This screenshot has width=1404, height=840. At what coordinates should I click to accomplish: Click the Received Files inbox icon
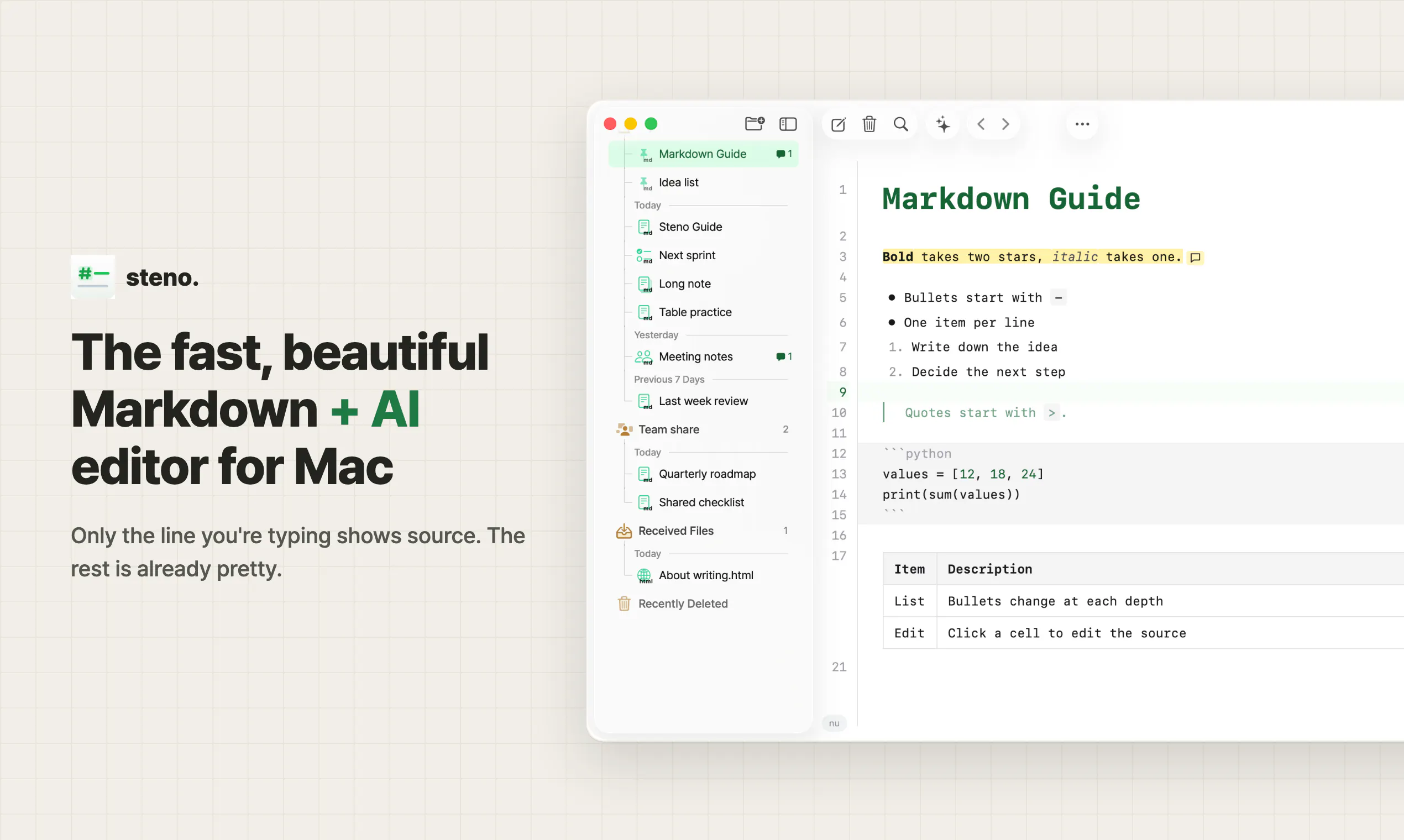[x=624, y=531]
